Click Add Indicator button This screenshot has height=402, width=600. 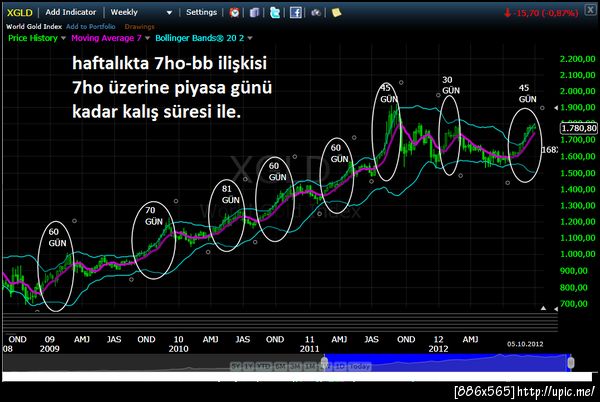pos(70,12)
